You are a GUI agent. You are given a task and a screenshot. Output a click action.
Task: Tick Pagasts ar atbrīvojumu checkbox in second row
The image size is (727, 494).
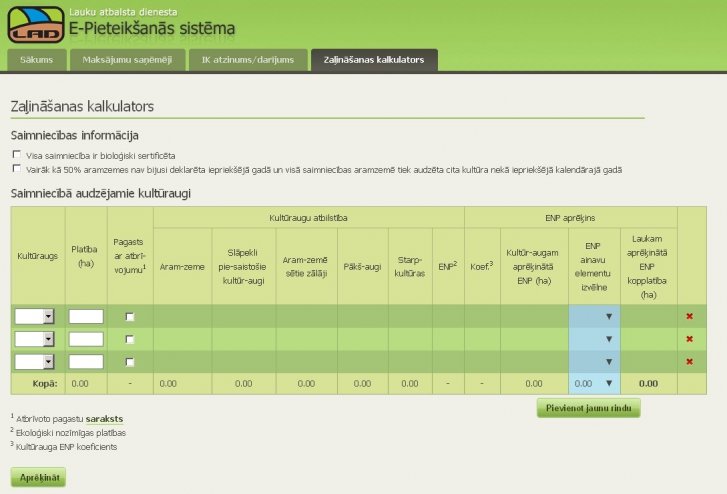(130, 340)
